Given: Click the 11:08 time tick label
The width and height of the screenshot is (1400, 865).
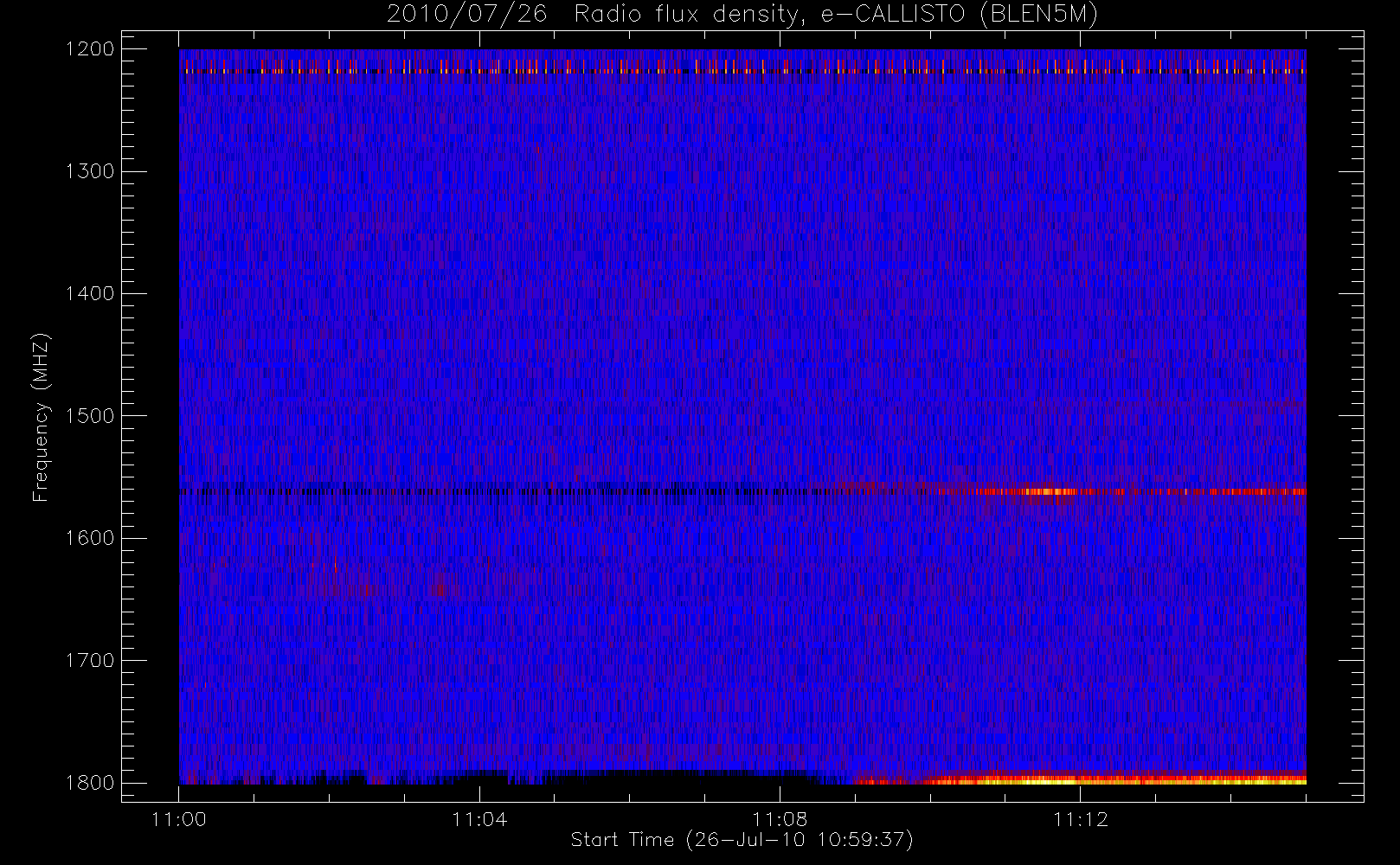Looking at the screenshot, I should click(780, 819).
